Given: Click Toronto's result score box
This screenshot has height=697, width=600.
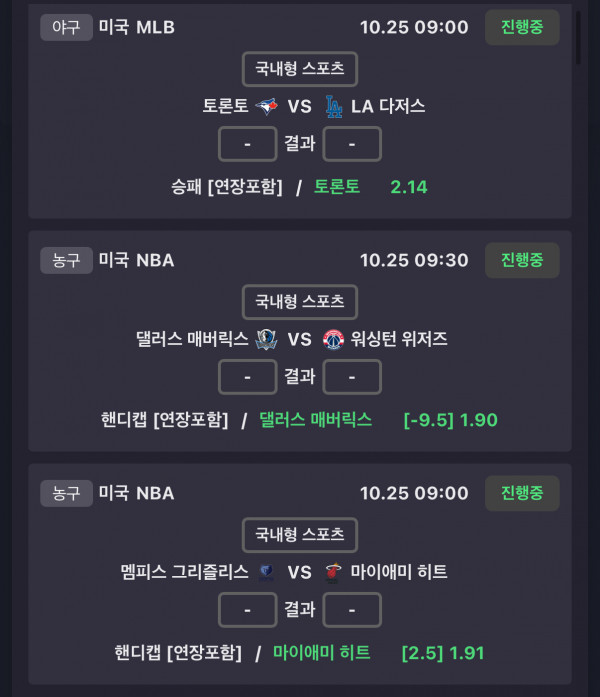Looking at the screenshot, I should pyautogui.click(x=247, y=144).
